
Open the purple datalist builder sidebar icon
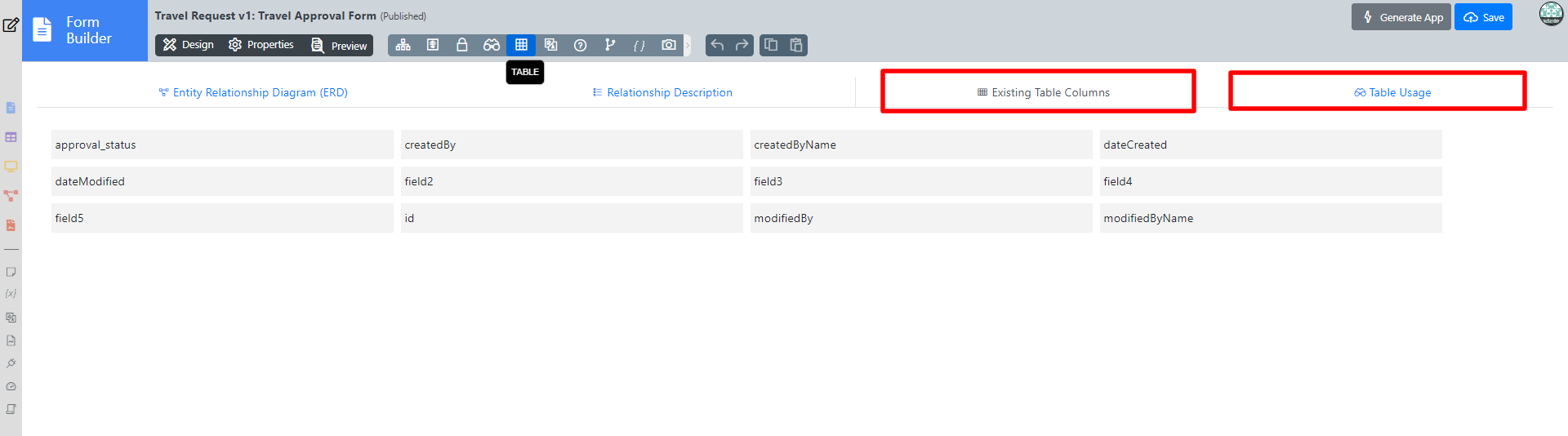click(x=11, y=137)
